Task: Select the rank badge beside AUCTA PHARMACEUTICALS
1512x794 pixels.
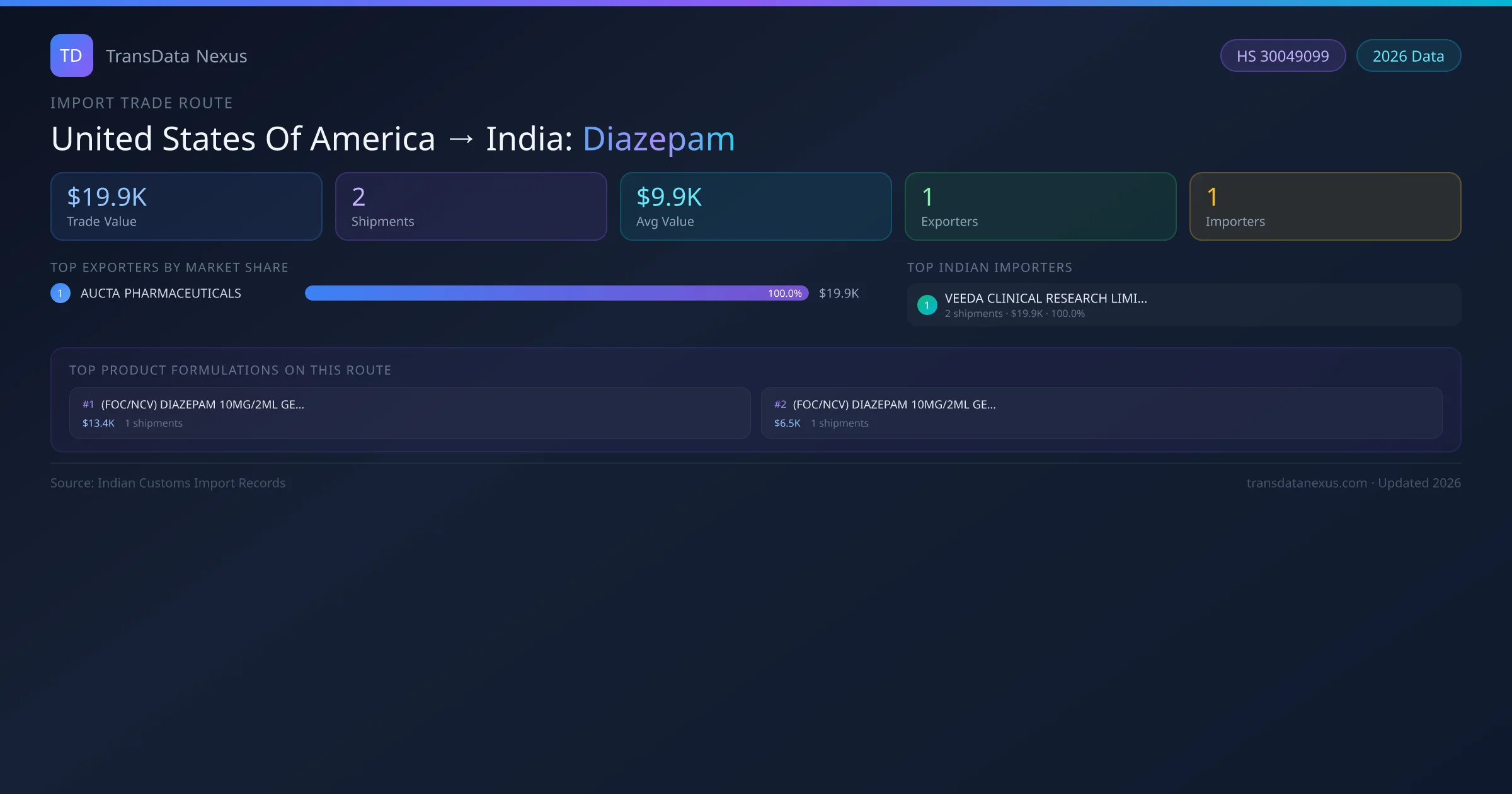Action: click(60, 292)
